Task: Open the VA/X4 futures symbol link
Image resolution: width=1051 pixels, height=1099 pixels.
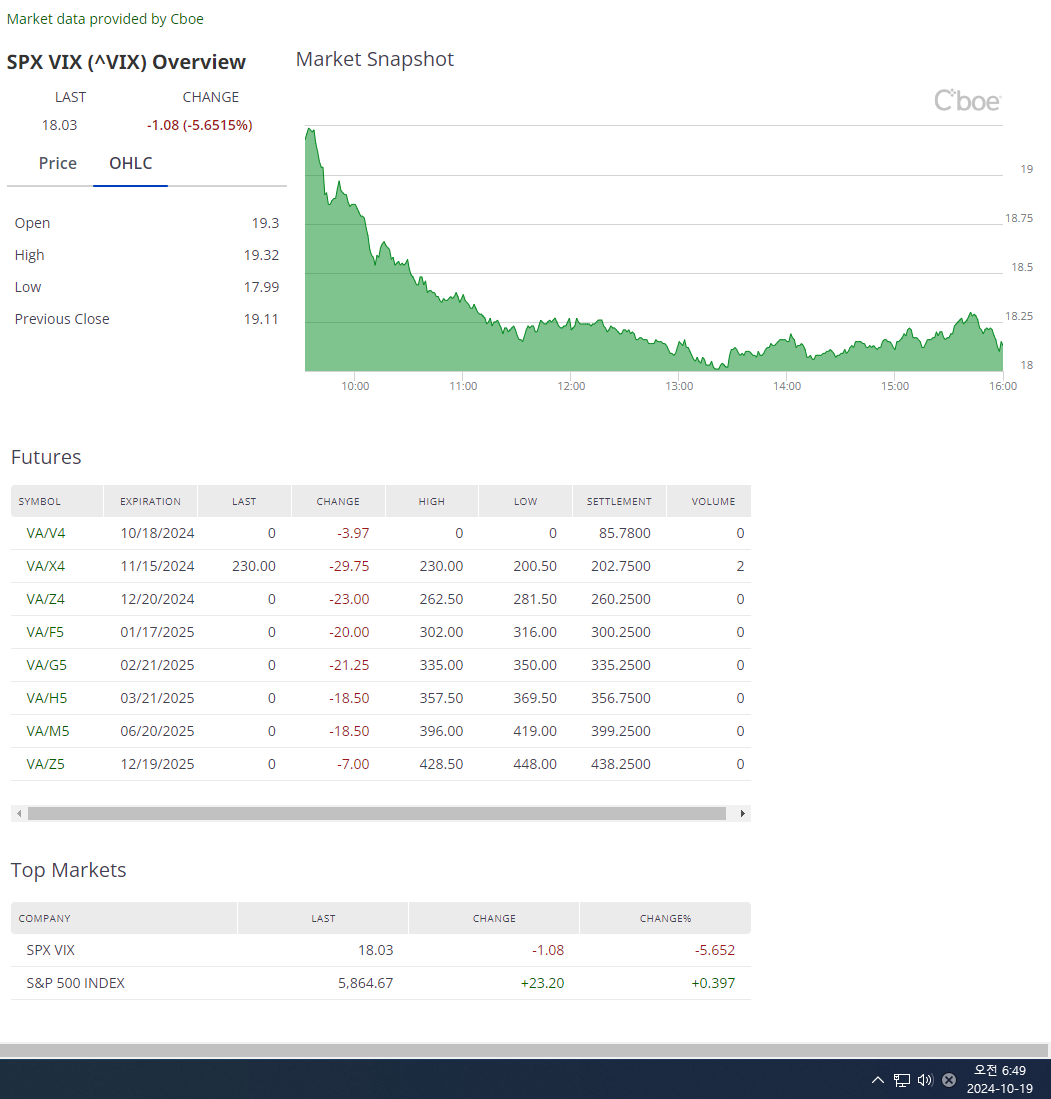Action: click(46, 566)
